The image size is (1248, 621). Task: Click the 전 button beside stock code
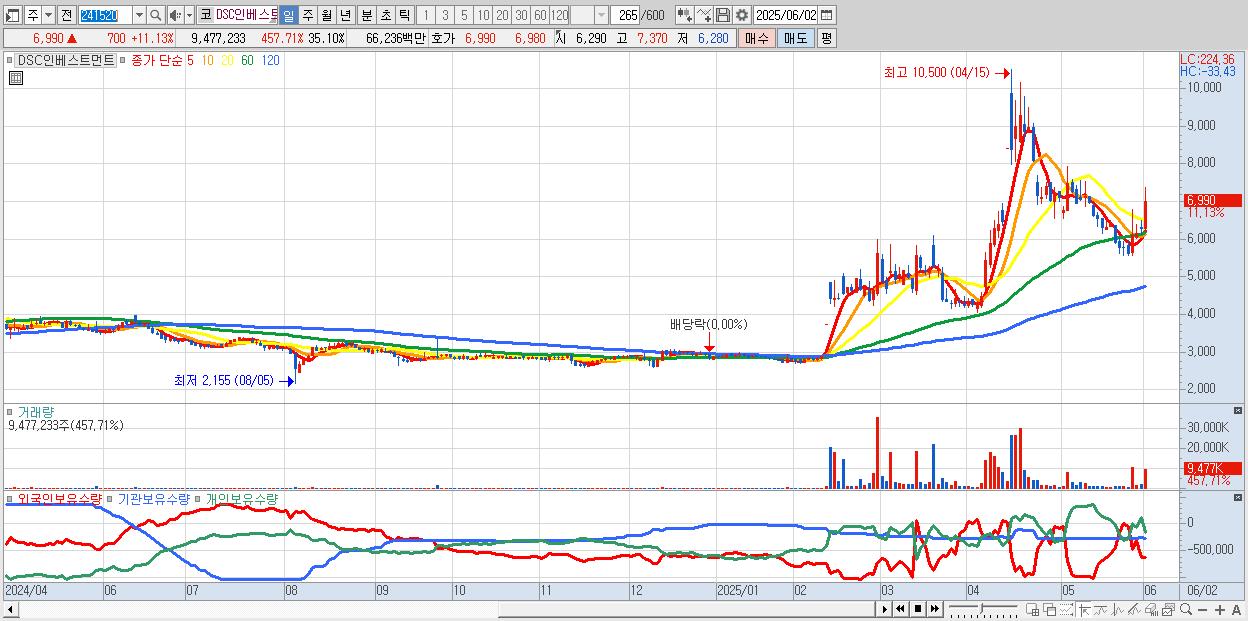pyautogui.click(x=66, y=16)
